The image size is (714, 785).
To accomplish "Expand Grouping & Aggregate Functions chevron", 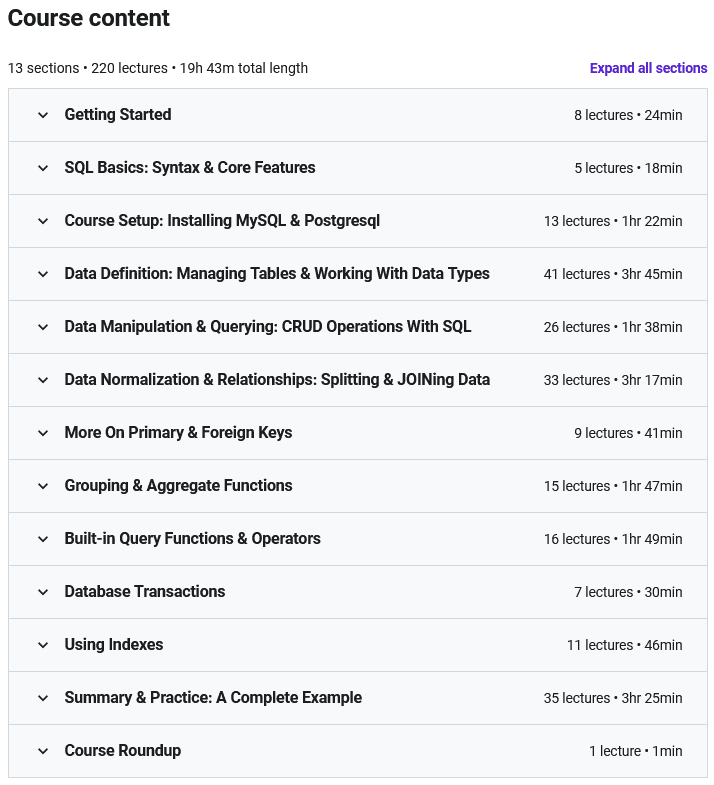I will 43,486.
